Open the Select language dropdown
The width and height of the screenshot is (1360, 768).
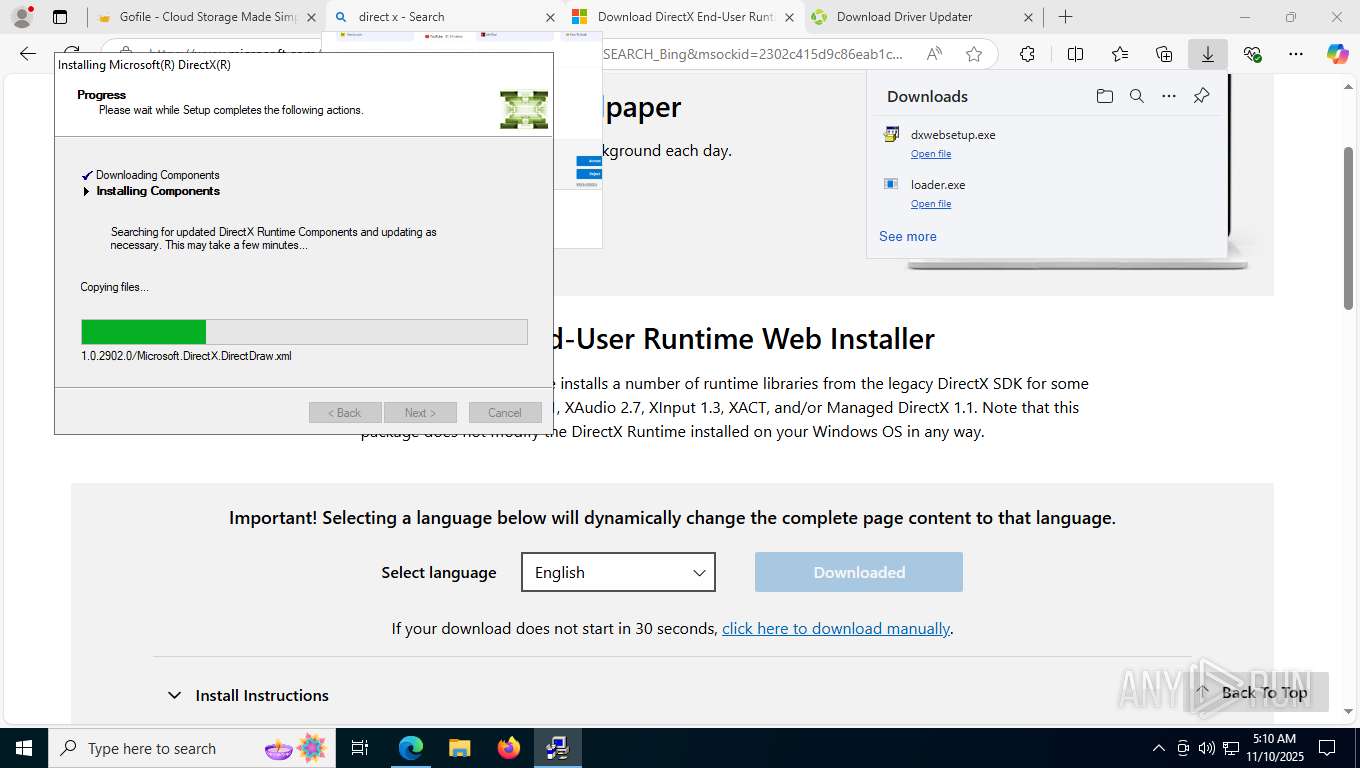pyautogui.click(x=618, y=572)
